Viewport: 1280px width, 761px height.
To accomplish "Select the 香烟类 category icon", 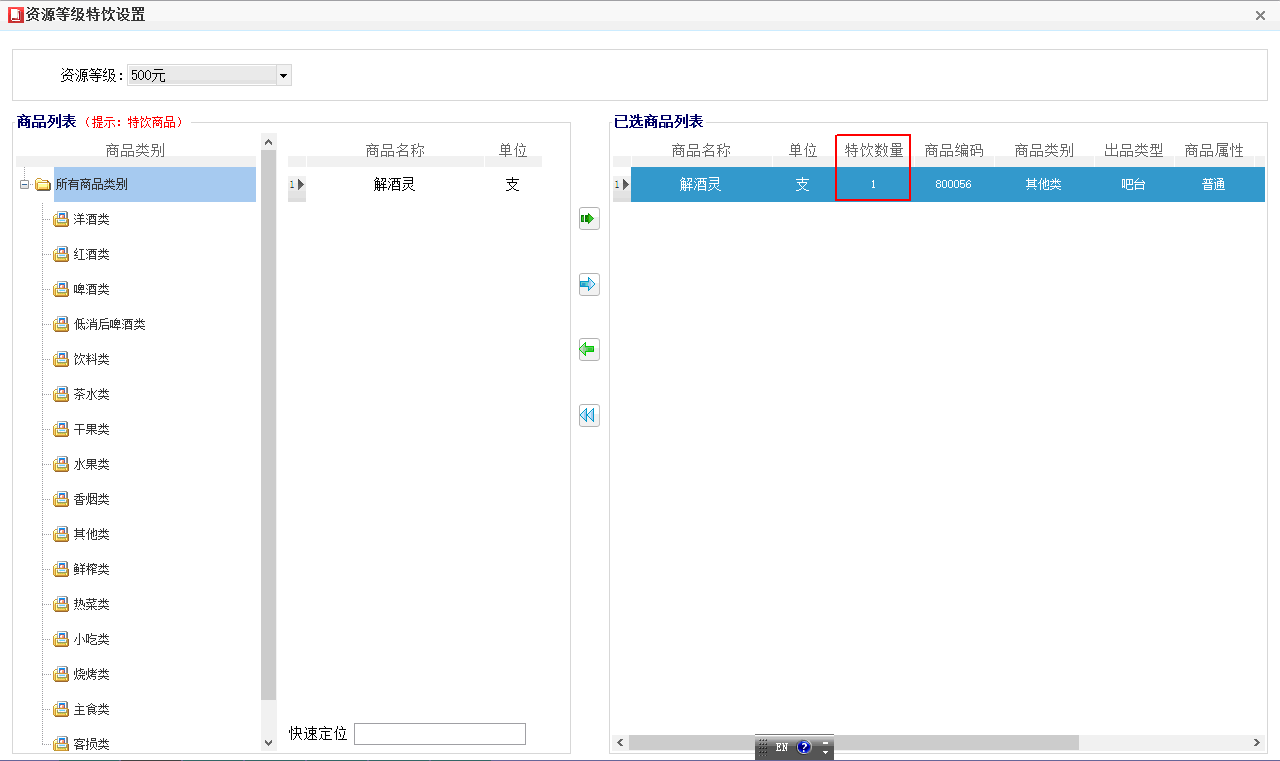I will point(61,499).
